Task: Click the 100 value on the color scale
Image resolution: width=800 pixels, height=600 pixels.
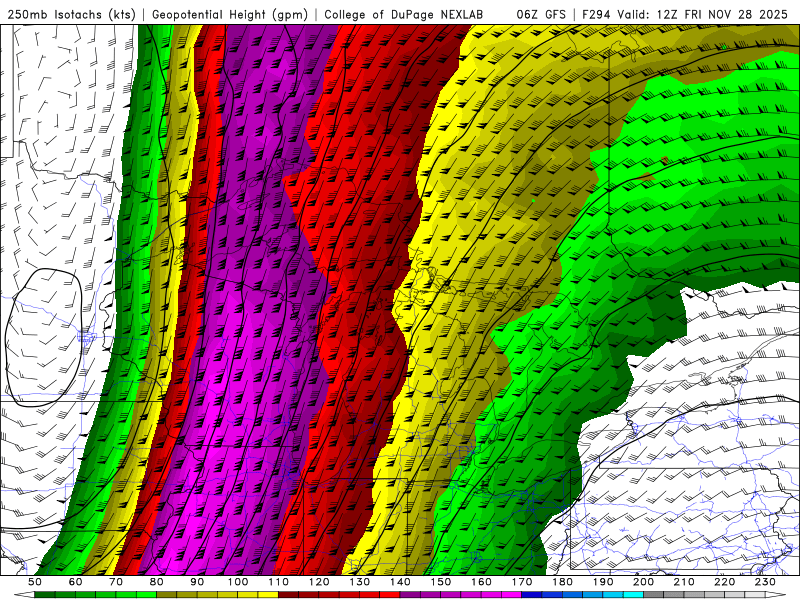Action: 238,582
